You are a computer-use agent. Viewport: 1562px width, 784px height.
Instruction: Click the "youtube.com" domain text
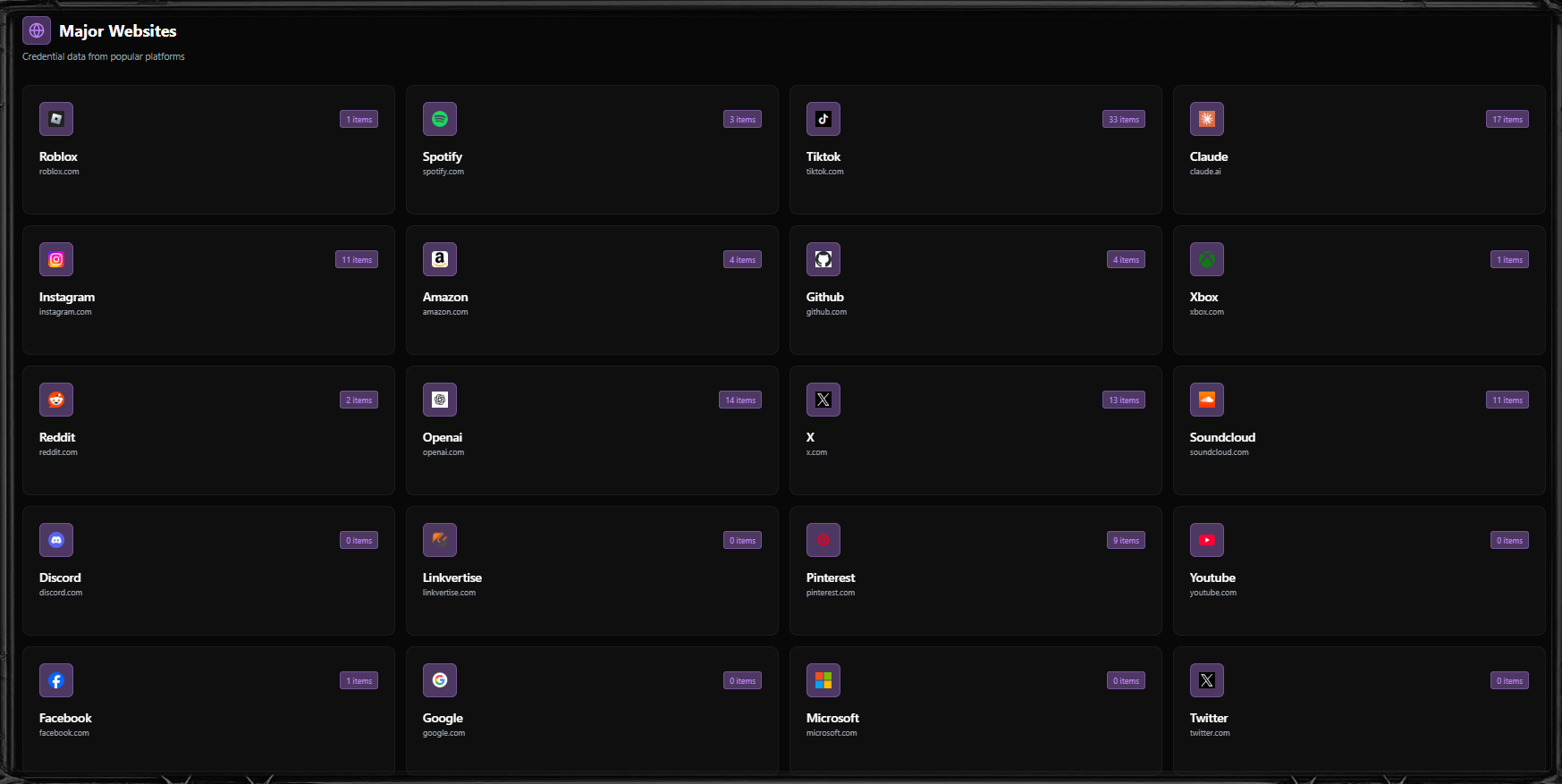[x=1213, y=593]
